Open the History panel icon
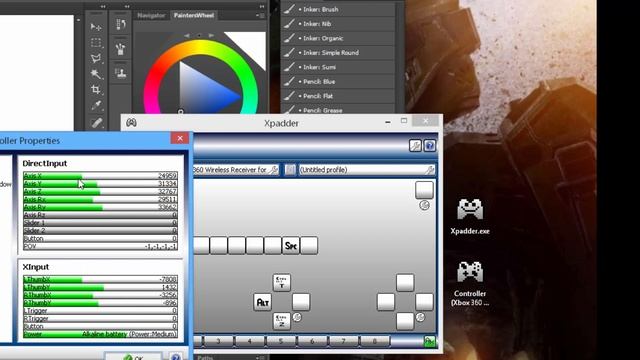 click(x=120, y=24)
